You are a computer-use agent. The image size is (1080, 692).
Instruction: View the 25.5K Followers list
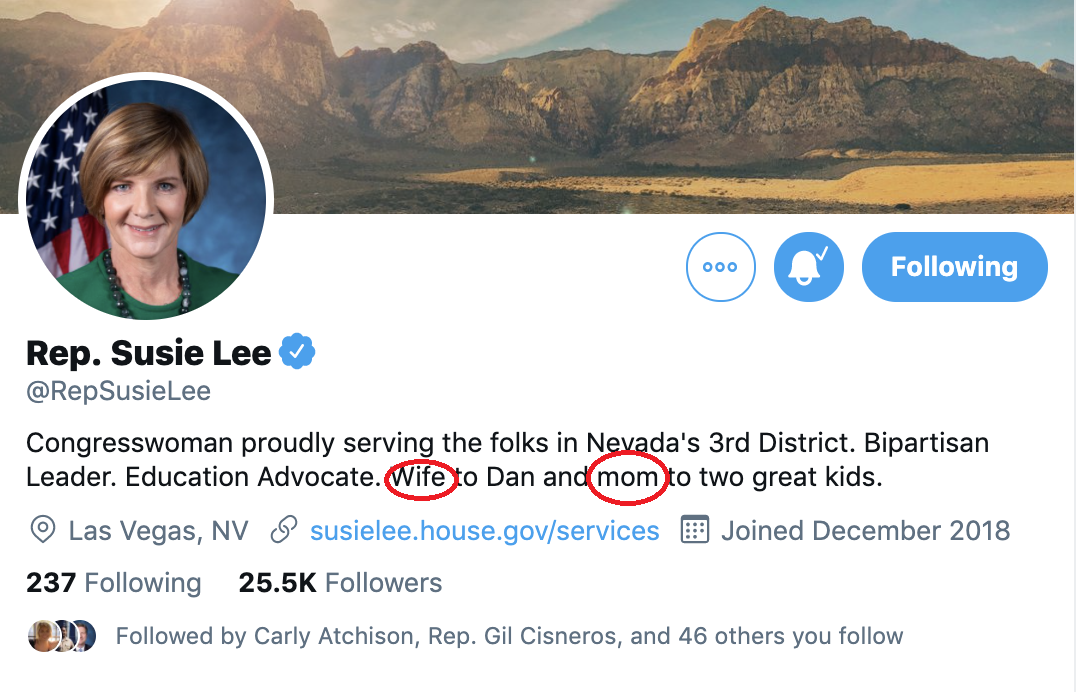340,582
